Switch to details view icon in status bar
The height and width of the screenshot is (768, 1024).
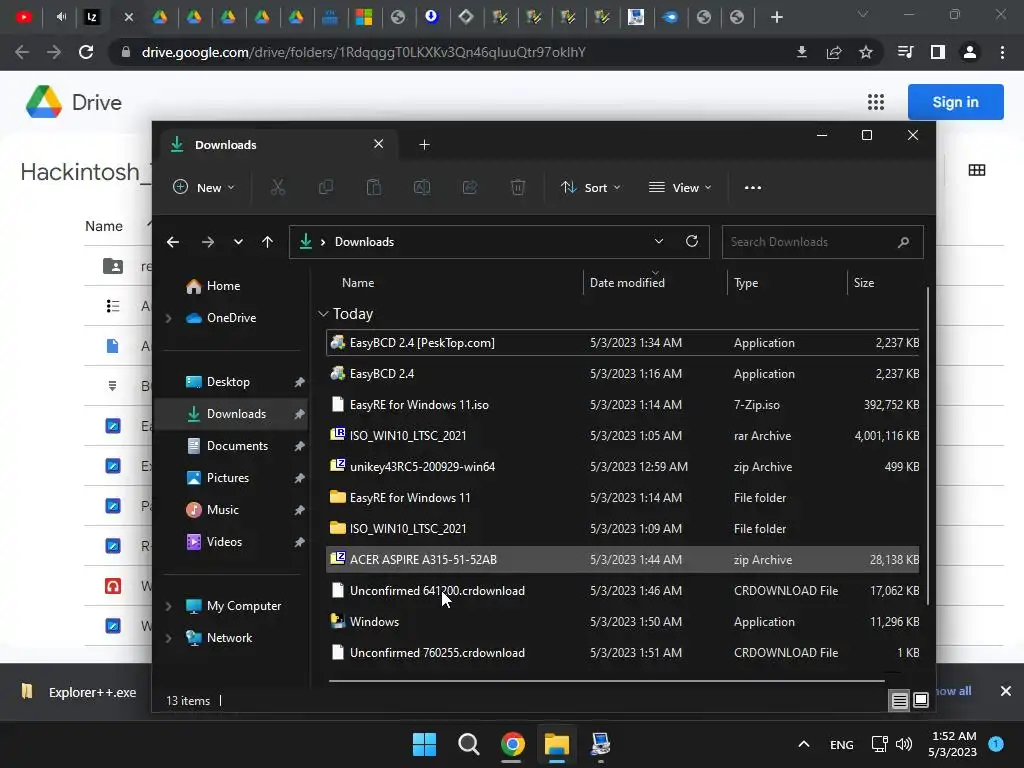[x=899, y=701]
